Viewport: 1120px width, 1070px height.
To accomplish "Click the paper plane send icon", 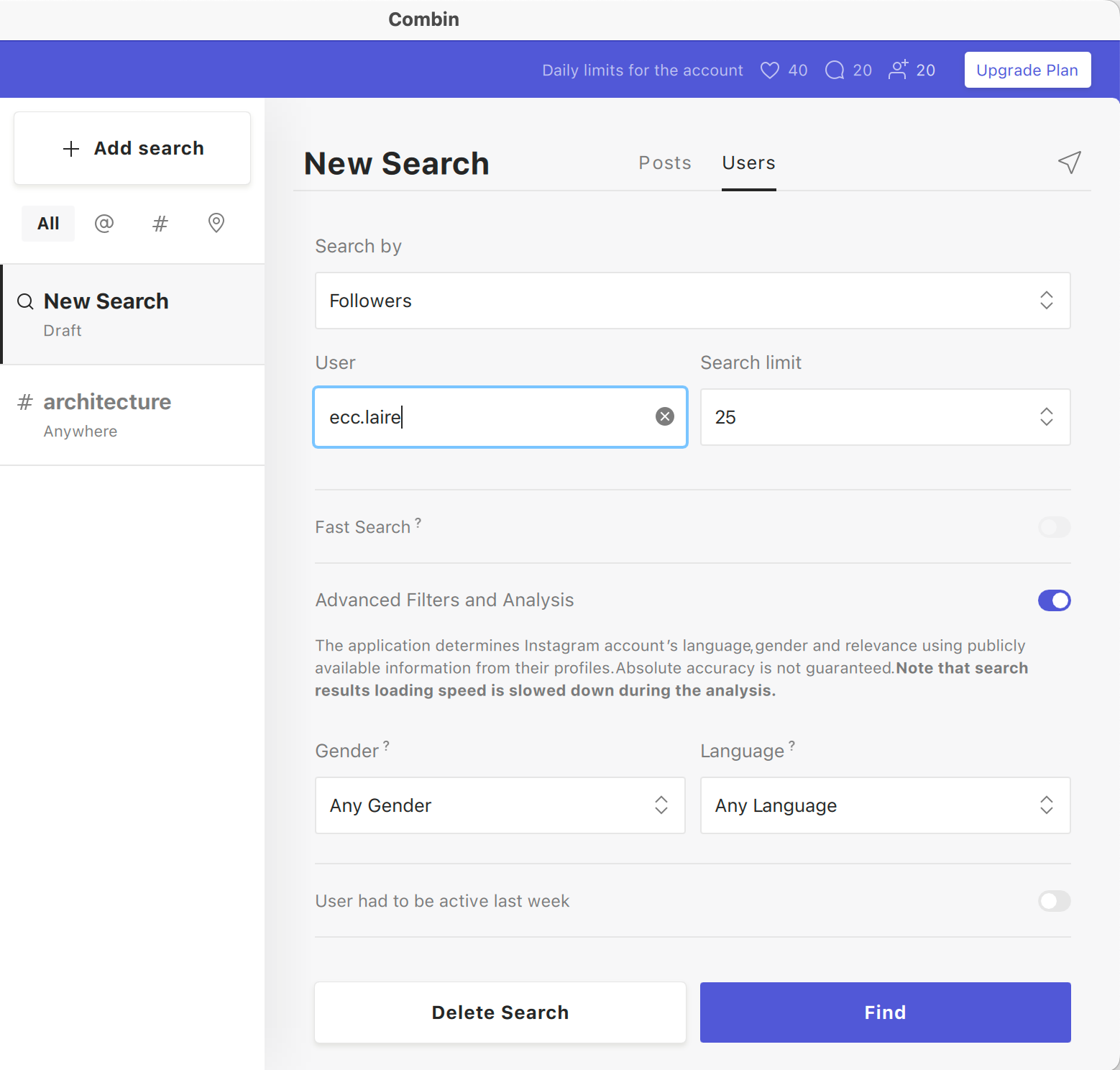I will click(1069, 163).
